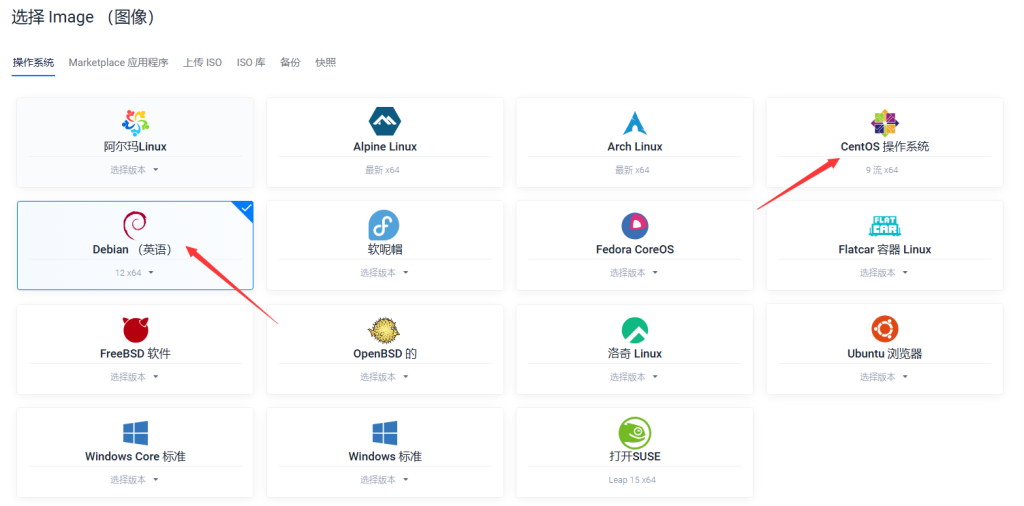Click the Debian red swirl logo
The width and height of the screenshot is (1024, 506).
coord(135,225)
